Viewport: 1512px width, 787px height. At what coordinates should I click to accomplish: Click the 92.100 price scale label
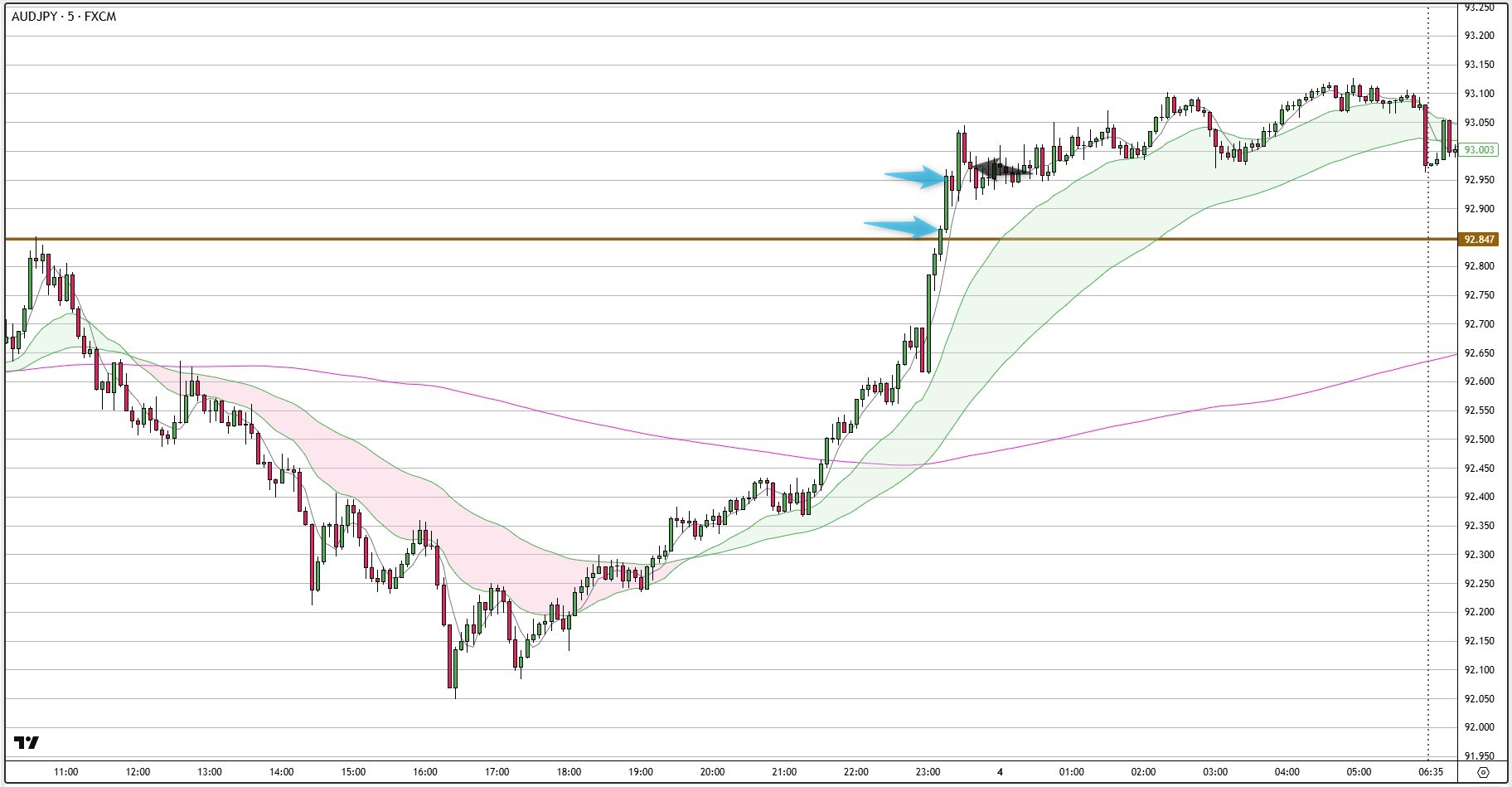(1480, 670)
